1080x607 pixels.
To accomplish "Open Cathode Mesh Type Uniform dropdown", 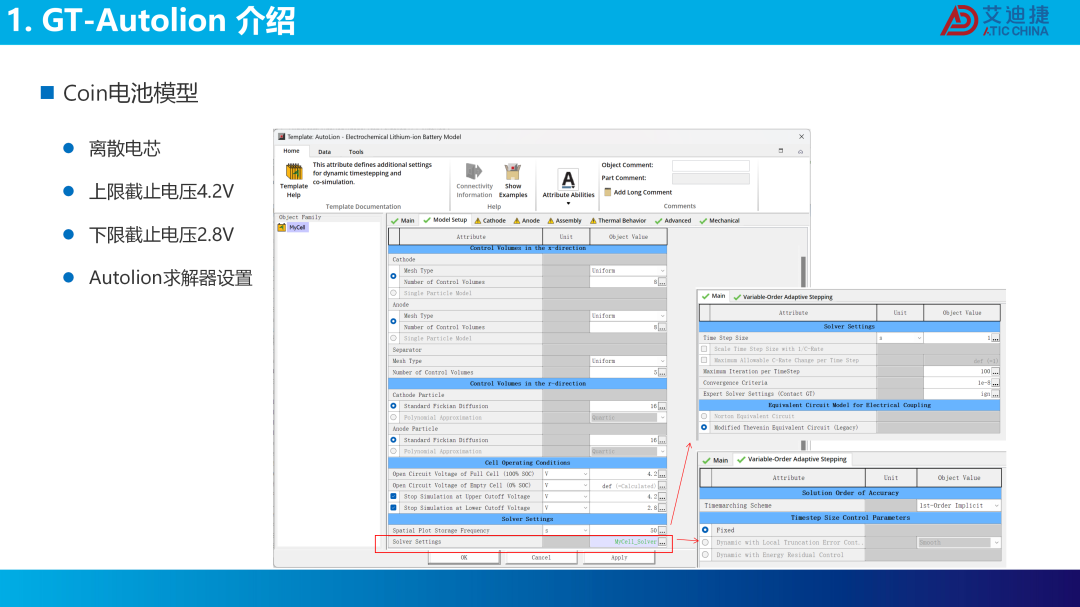I will (627, 271).
